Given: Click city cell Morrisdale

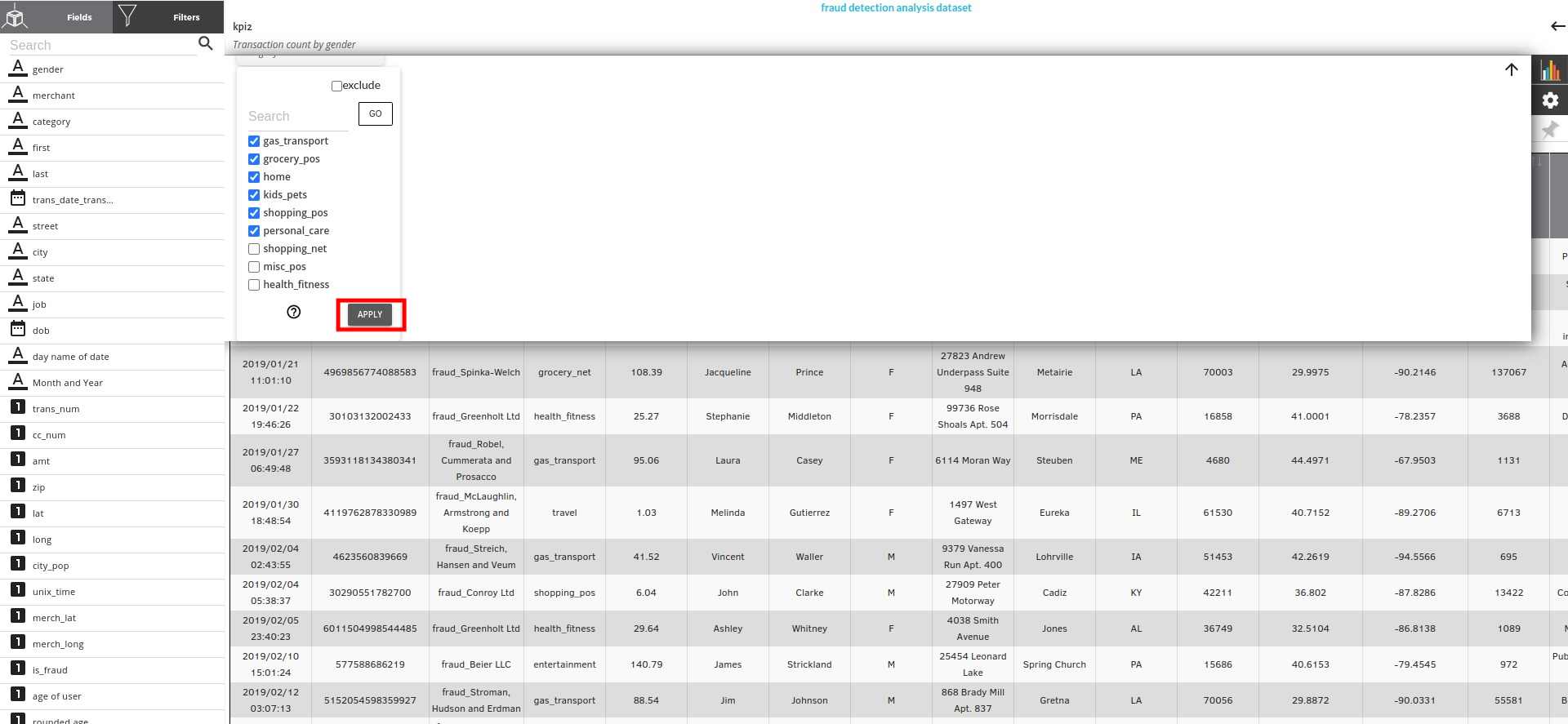Looking at the screenshot, I should click(1054, 416).
